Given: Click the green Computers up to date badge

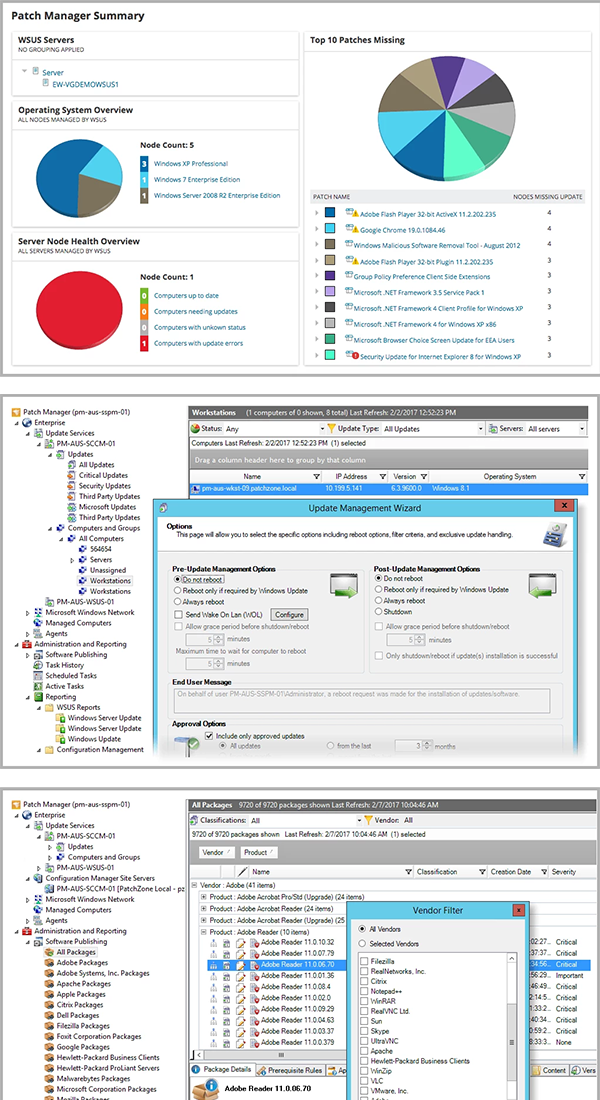Looking at the screenshot, I should [144, 295].
